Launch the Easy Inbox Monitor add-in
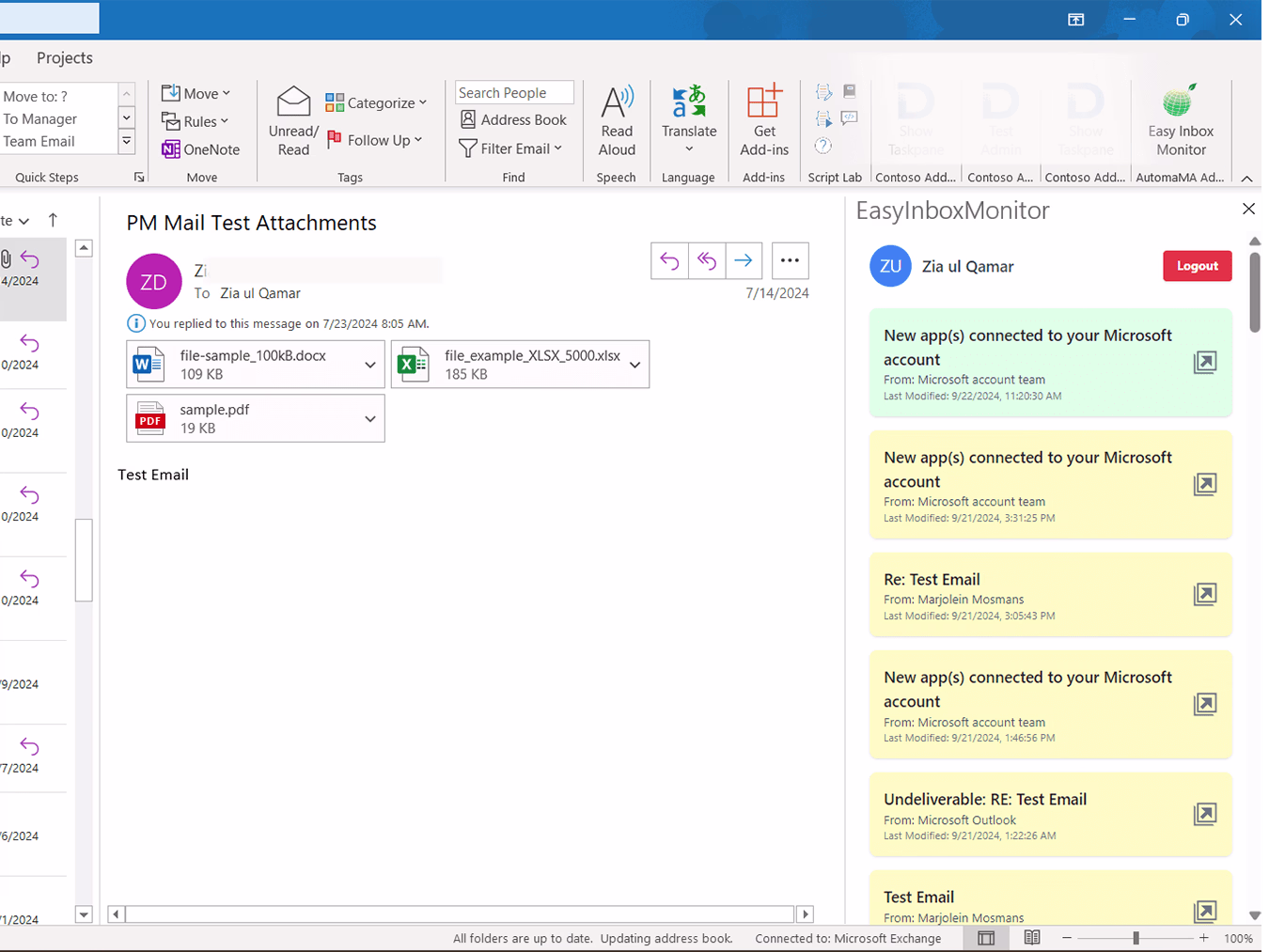Screen dimensions: 1269x952 tap(1181, 121)
